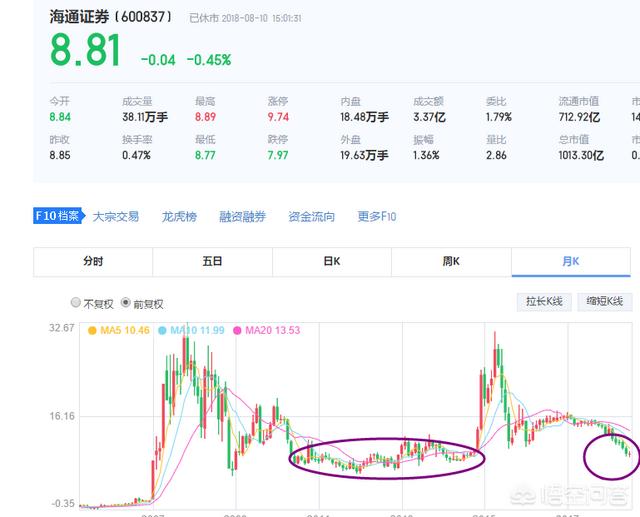
Task: Click the 16.16 y-axis label
Action: 62,416
